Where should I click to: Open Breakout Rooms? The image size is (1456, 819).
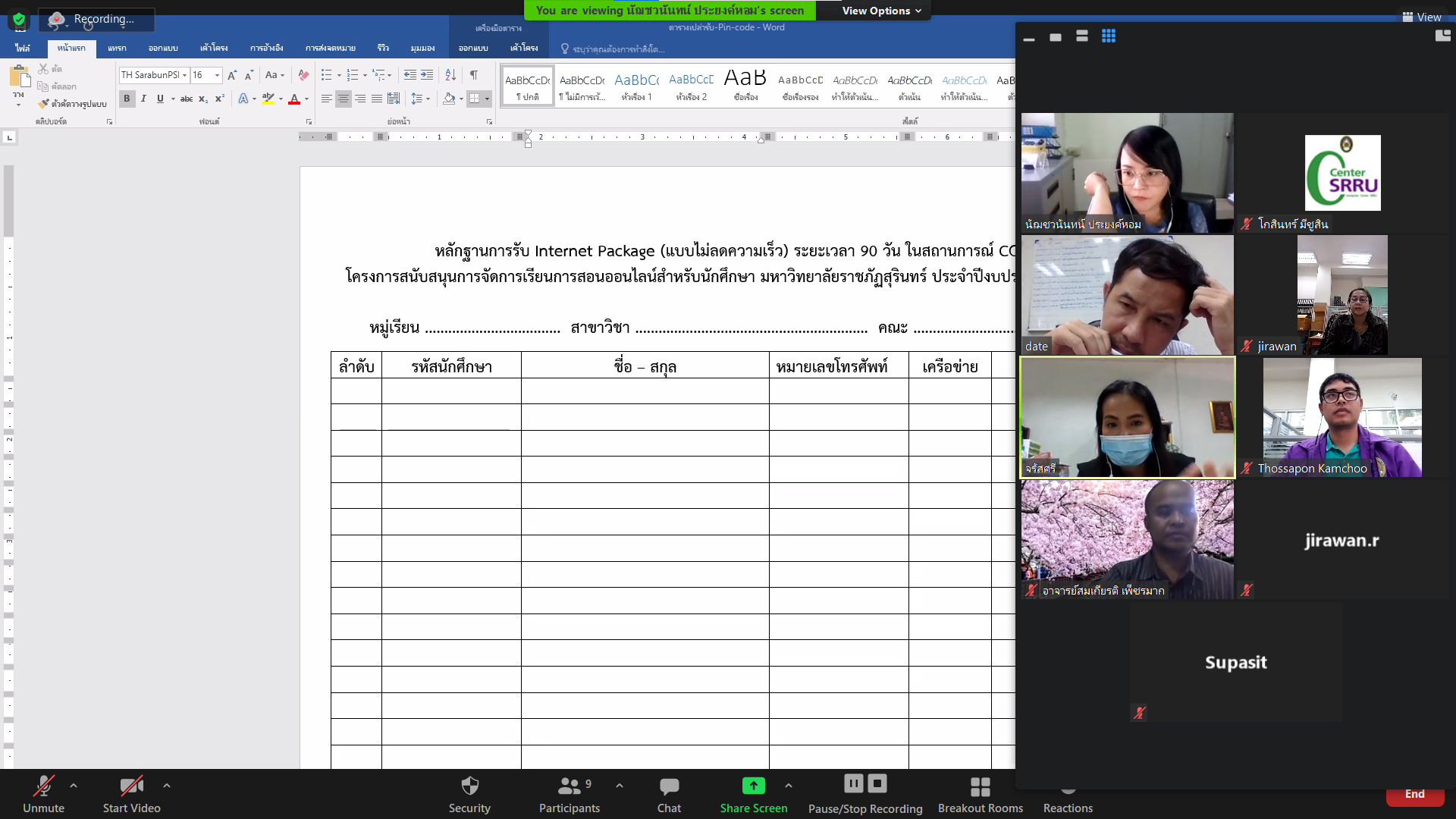(980, 787)
